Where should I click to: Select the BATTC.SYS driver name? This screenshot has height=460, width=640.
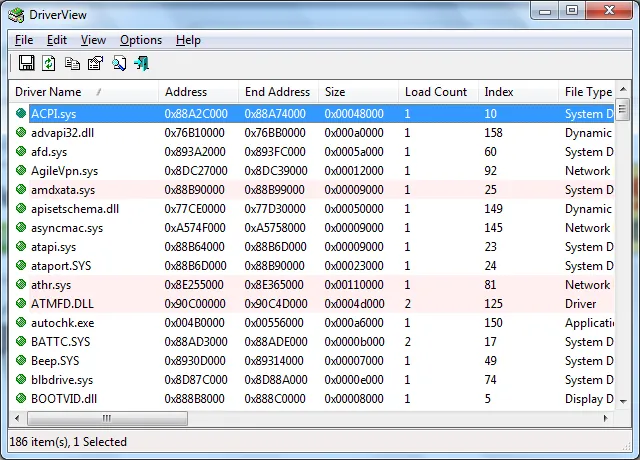point(61,342)
